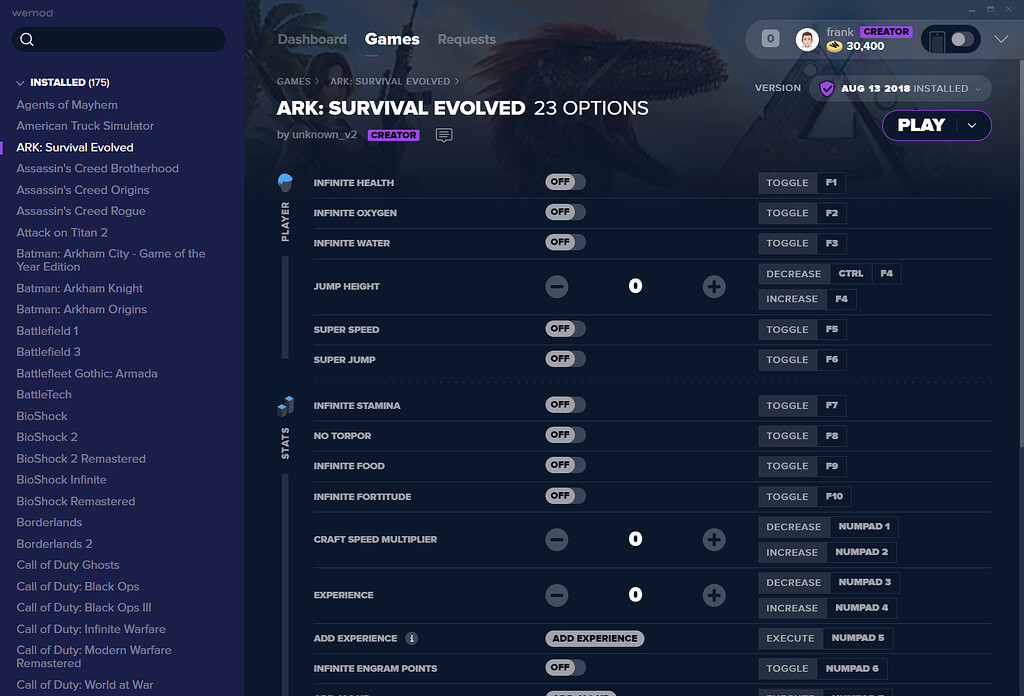Enable the Infinite Stamina switch
Image resolution: width=1024 pixels, height=696 pixels.
click(565, 405)
